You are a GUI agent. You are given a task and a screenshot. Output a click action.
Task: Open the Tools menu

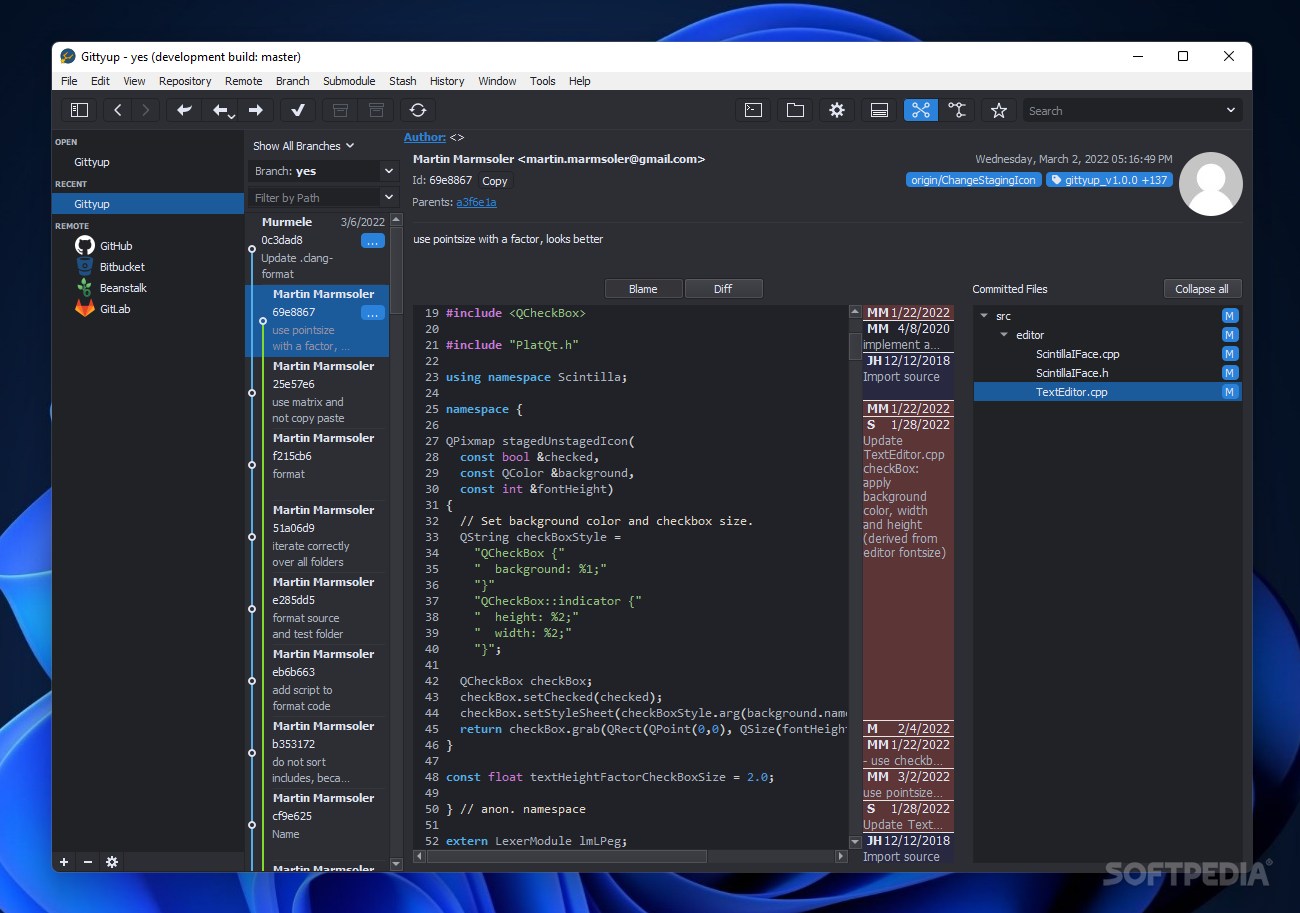(x=543, y=81)
